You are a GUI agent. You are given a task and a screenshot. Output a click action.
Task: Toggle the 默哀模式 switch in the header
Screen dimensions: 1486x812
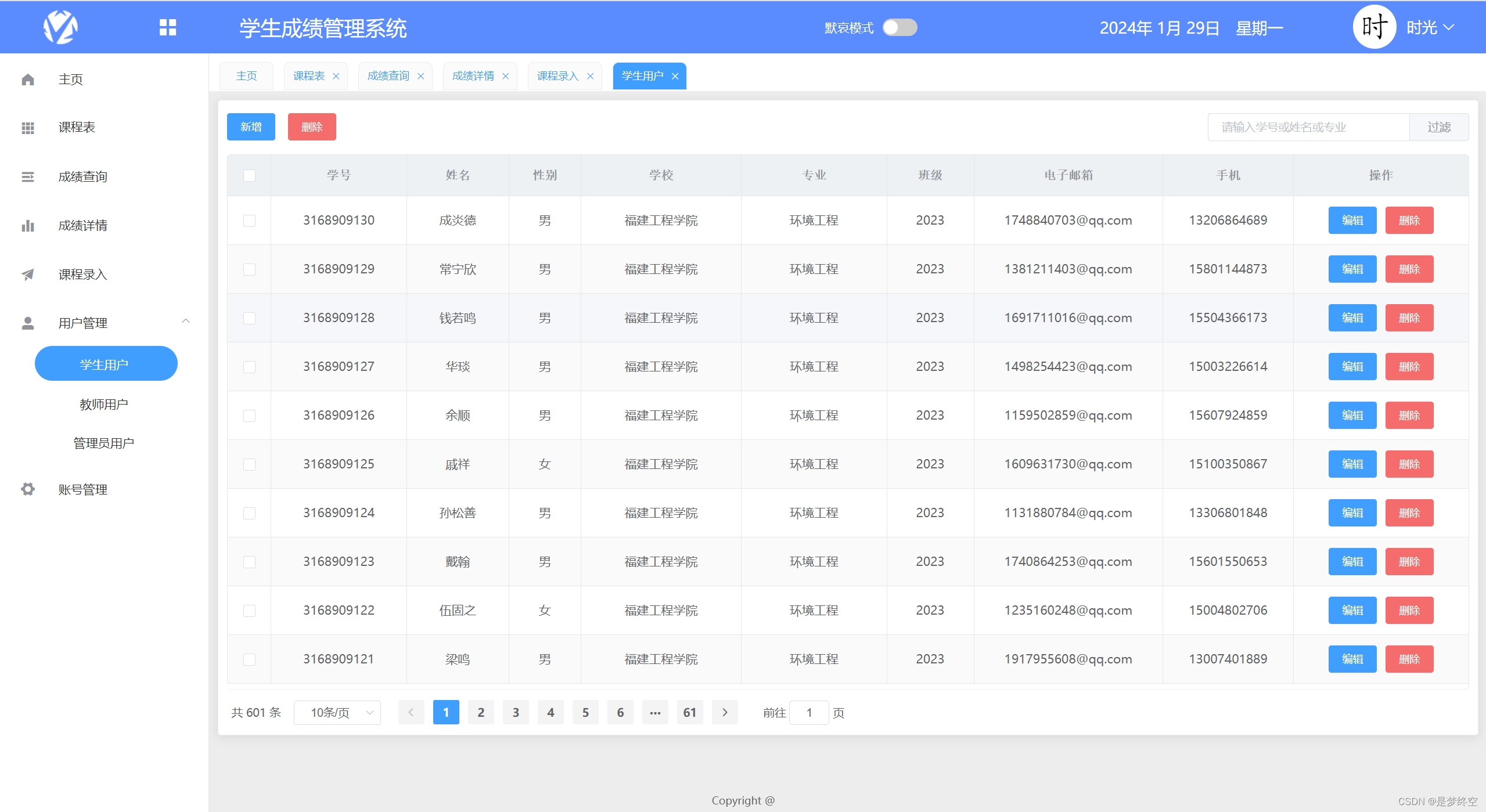[x=899, y=27]
